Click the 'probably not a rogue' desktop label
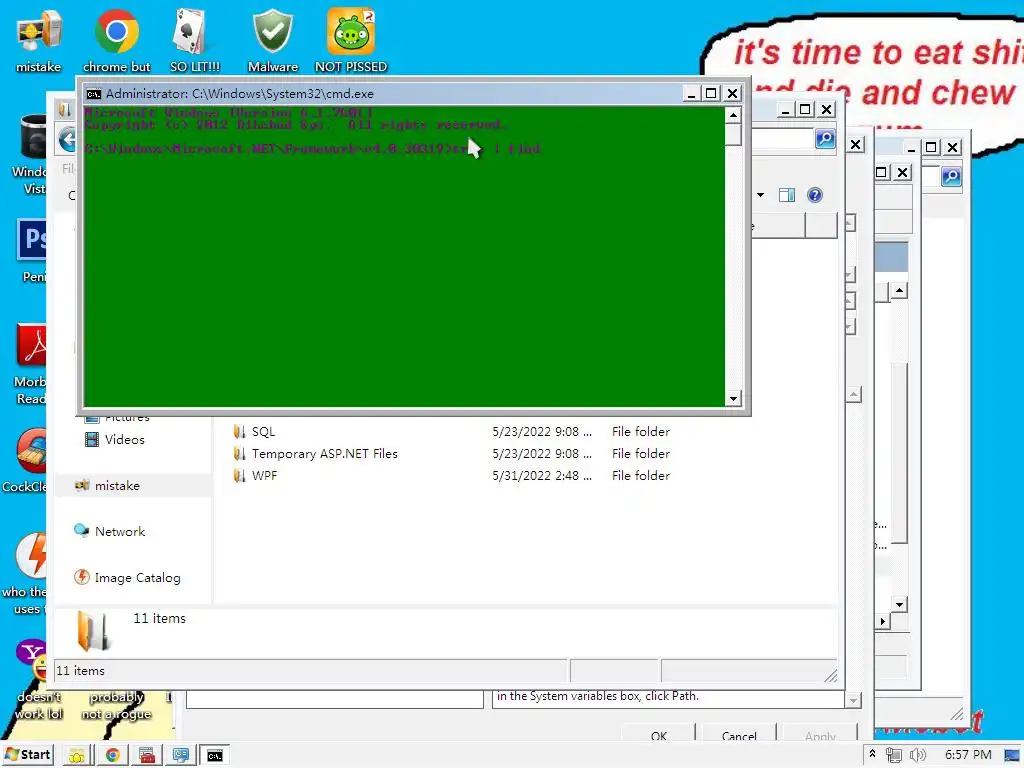The width and height of the screenshot is (1024, 768). click(x=116, y=705)
